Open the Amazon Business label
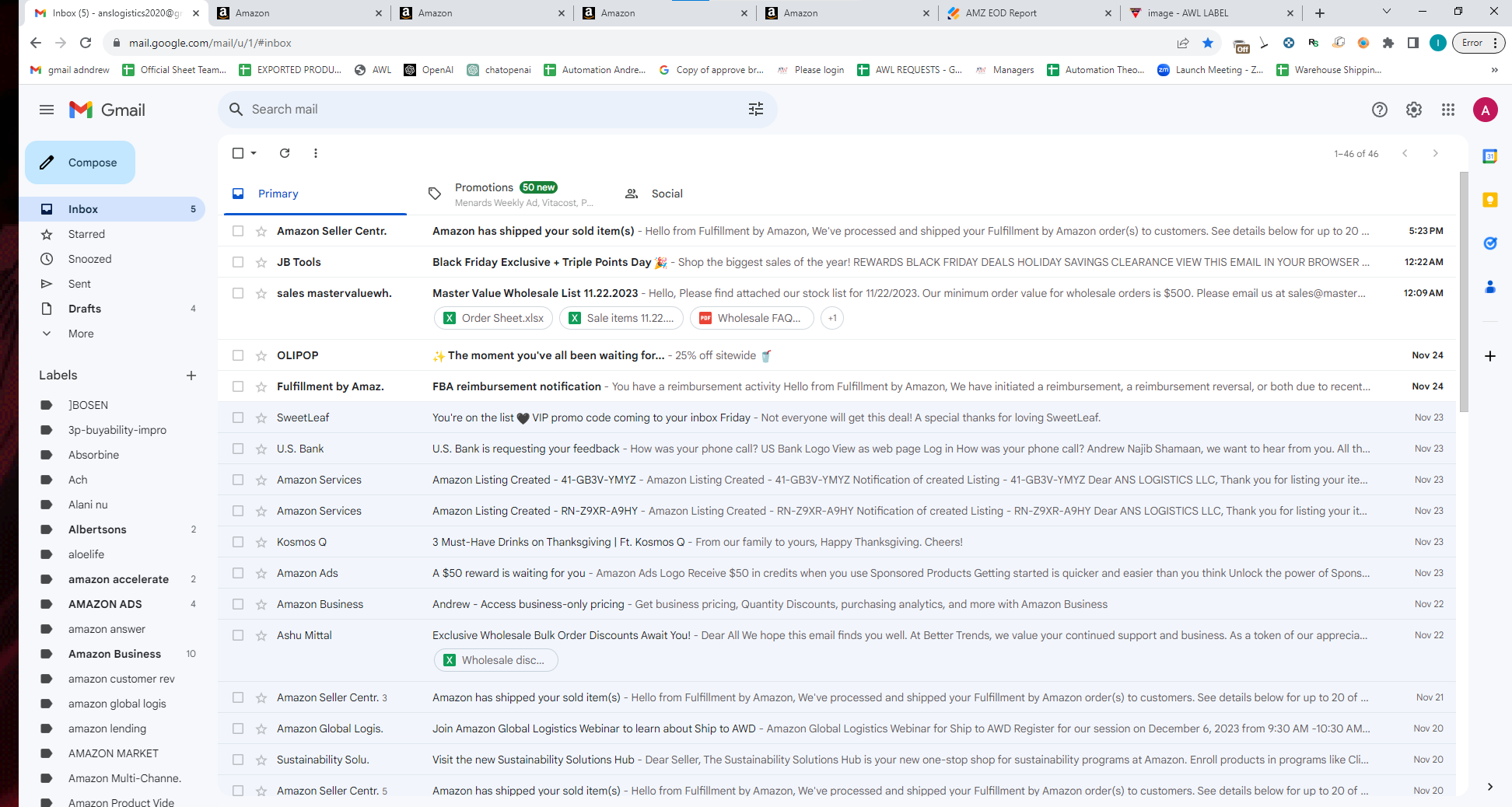Image resolution: width=1512 pixels, height=807 pixels. click(x=114, y=654)
